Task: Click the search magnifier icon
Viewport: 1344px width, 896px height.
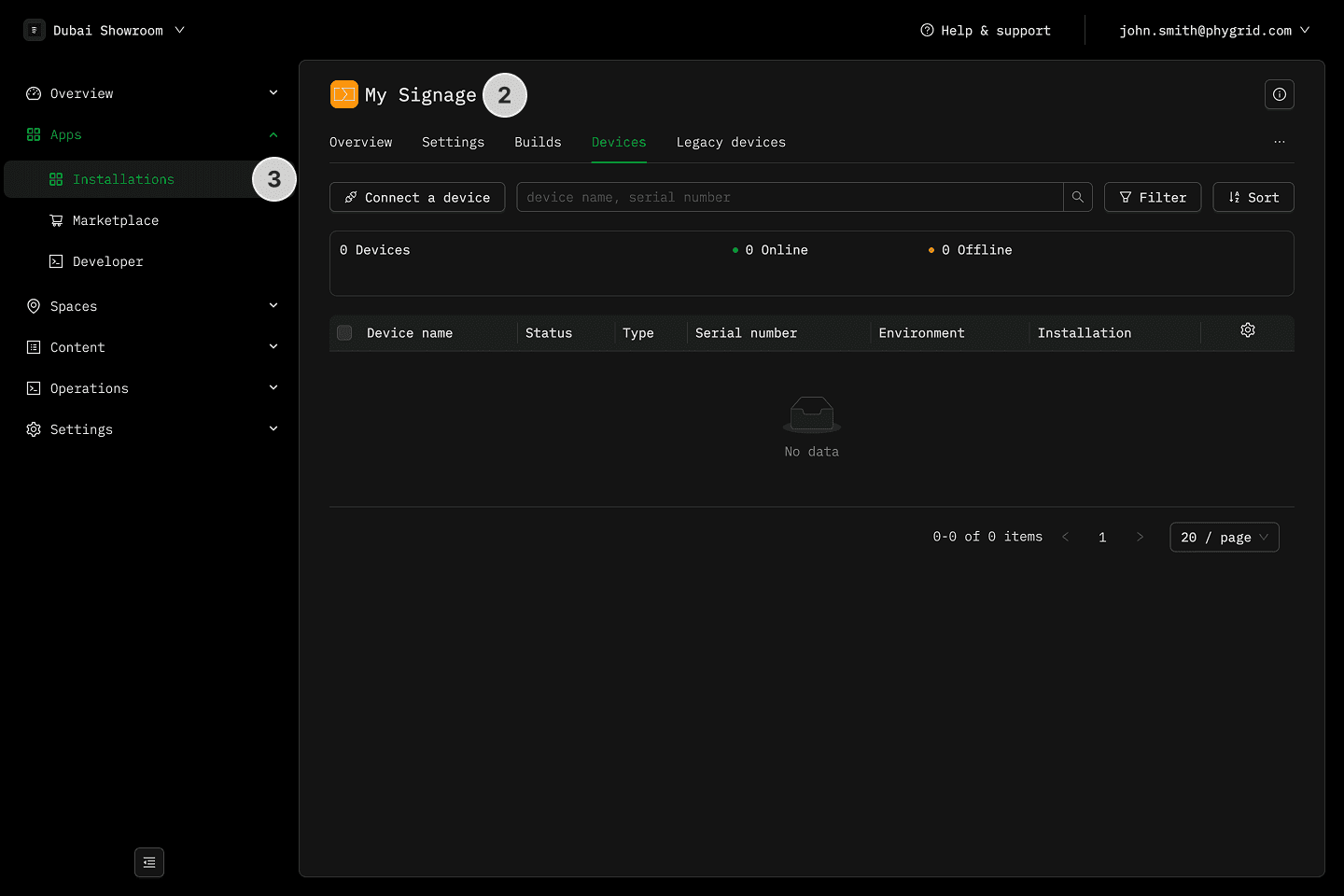Action: click(1077, 197)
